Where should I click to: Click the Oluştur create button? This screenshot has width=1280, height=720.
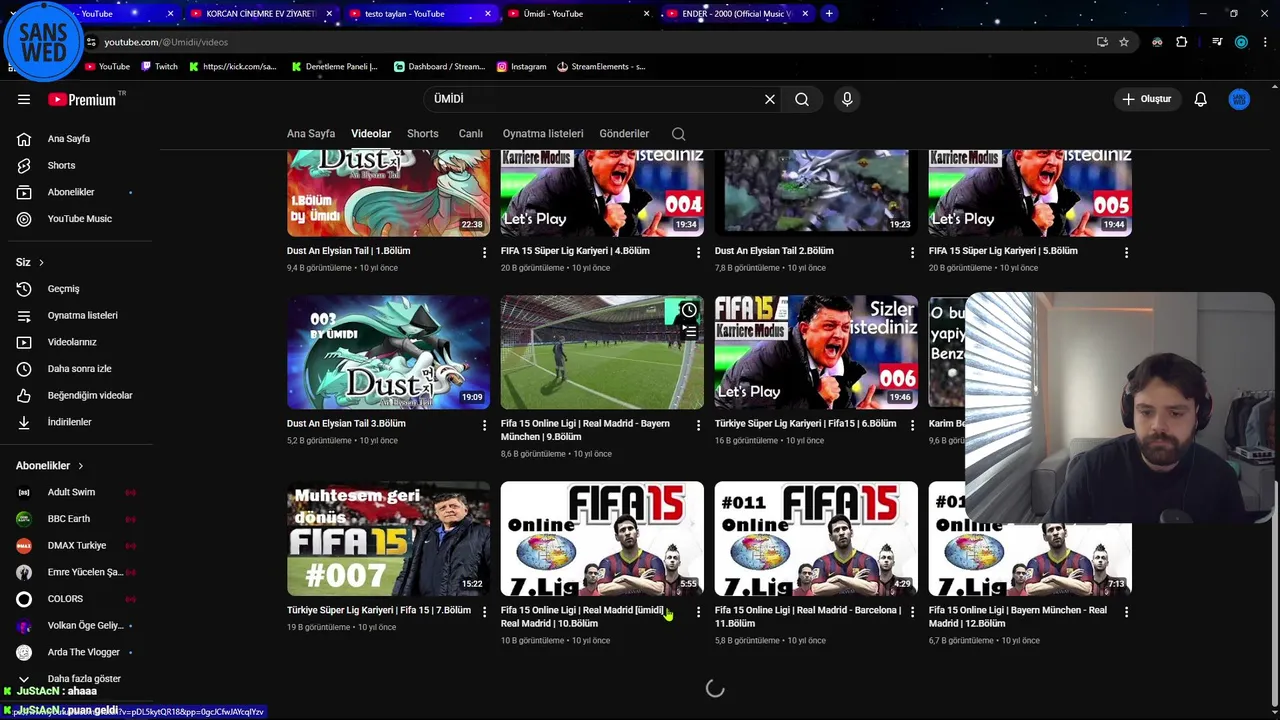pyautogui.click(x=1146, y=99)
